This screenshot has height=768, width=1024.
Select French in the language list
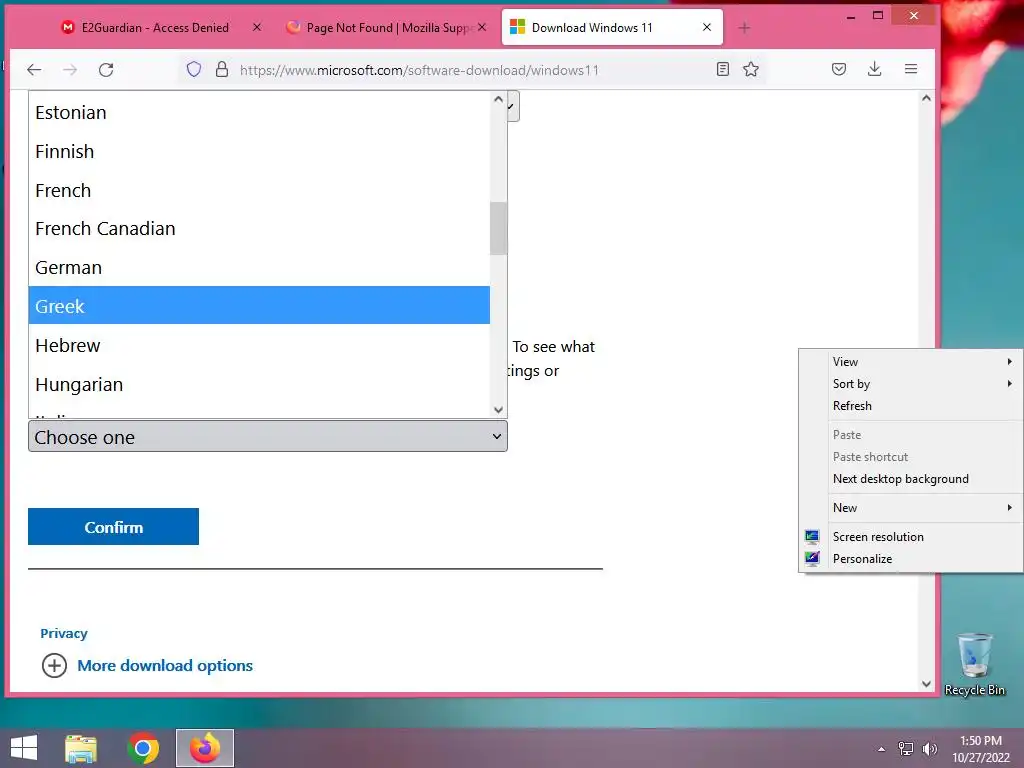(259, 190)
